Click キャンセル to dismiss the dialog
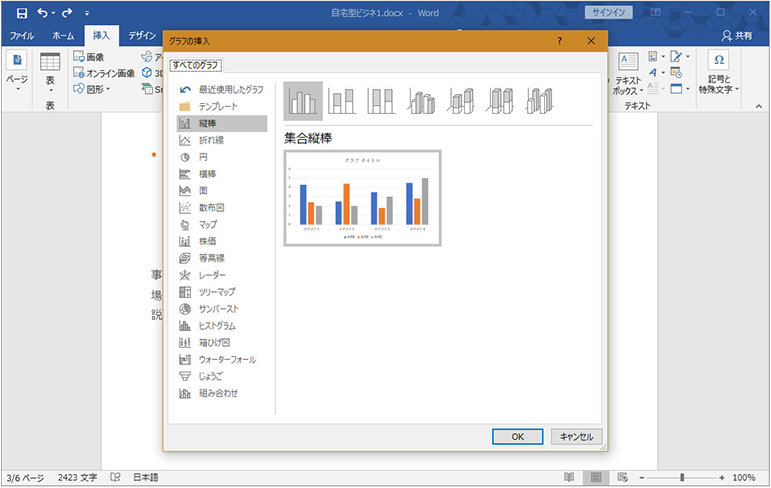The height and width of the screenshot is (488, 771). coord(576,436)
